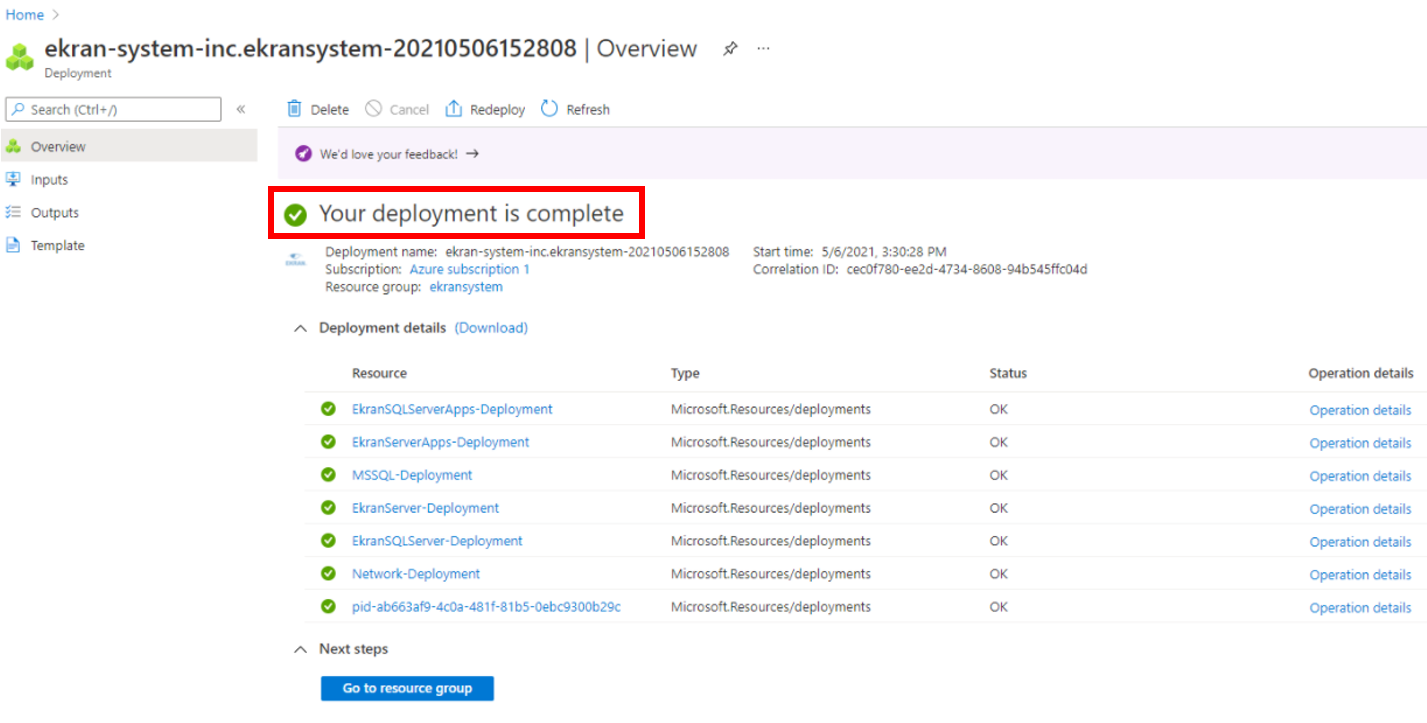1427x723 pixels.
Task: Open the MSSQL-Deployment resource
Action: click(412, 475)
